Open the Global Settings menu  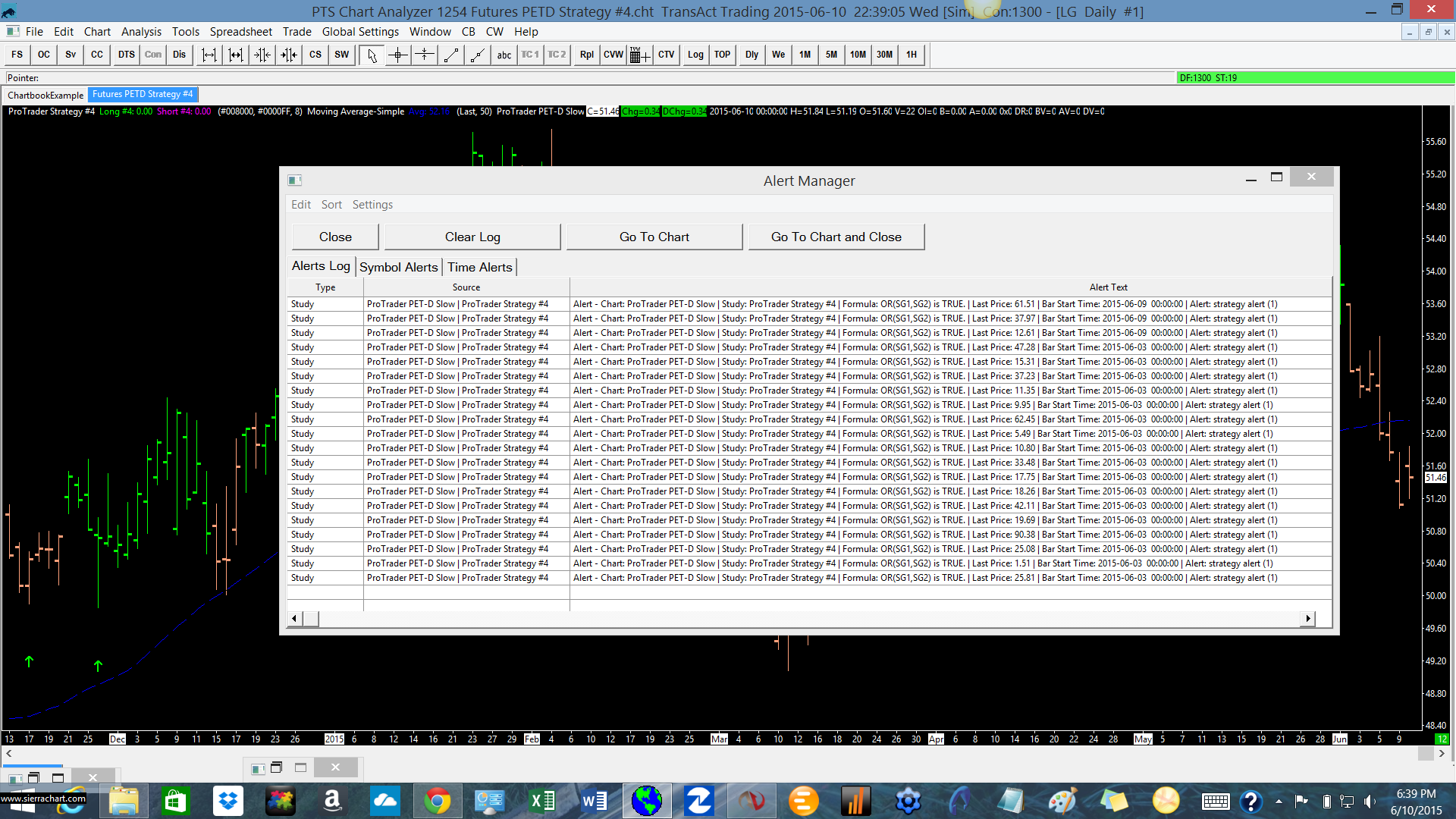pos(360,32)
